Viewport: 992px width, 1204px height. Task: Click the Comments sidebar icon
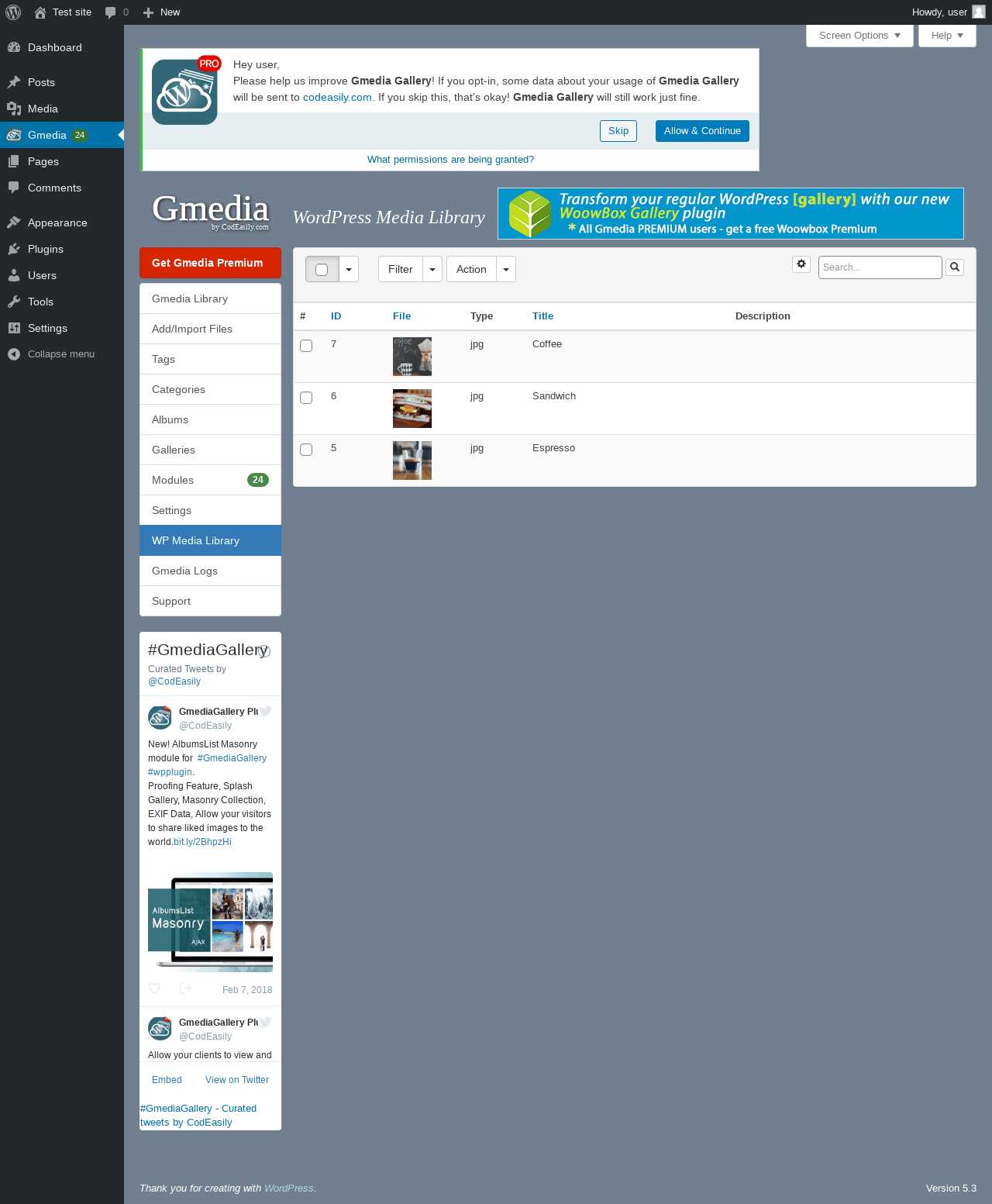point(14,188)
